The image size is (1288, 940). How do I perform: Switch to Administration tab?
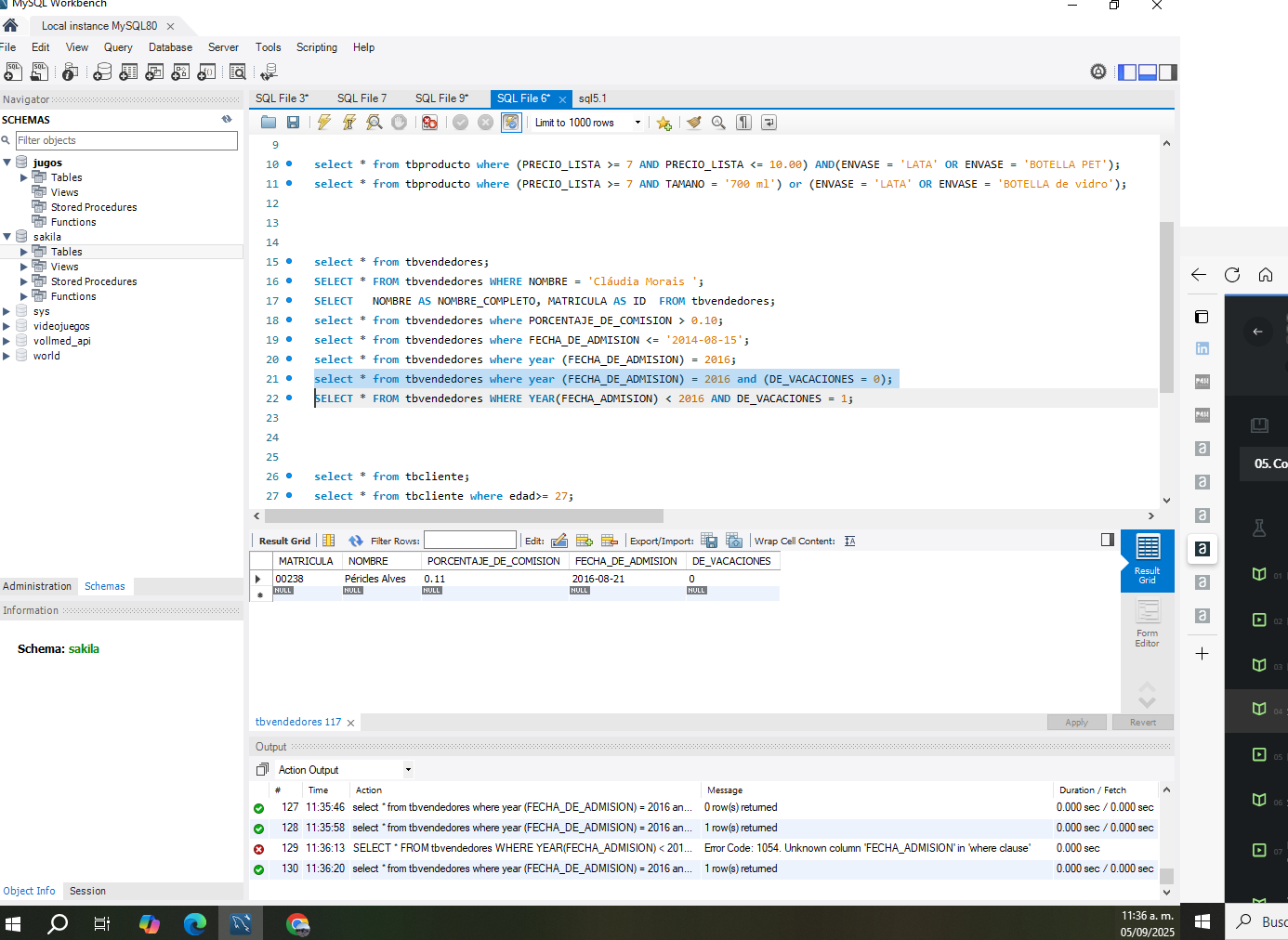[x=37, y=586]
